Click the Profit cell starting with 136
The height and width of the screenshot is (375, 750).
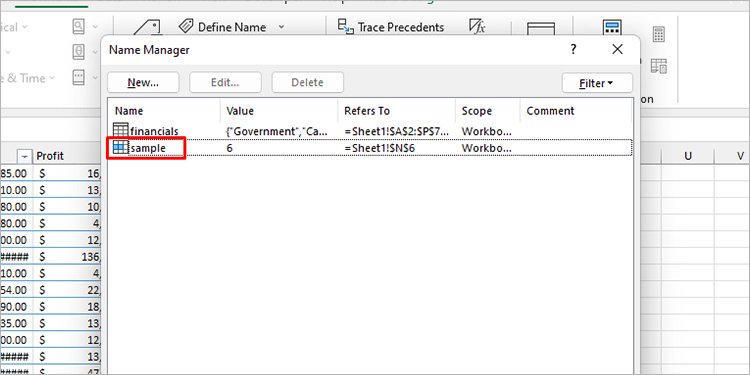point(66,256)
